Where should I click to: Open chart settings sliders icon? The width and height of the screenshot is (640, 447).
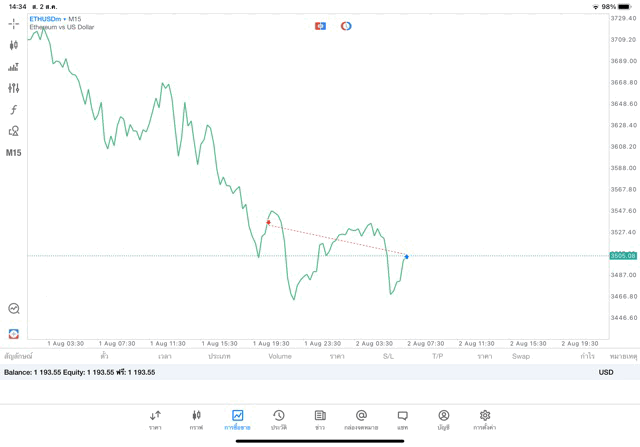click(x=13, y=88)
